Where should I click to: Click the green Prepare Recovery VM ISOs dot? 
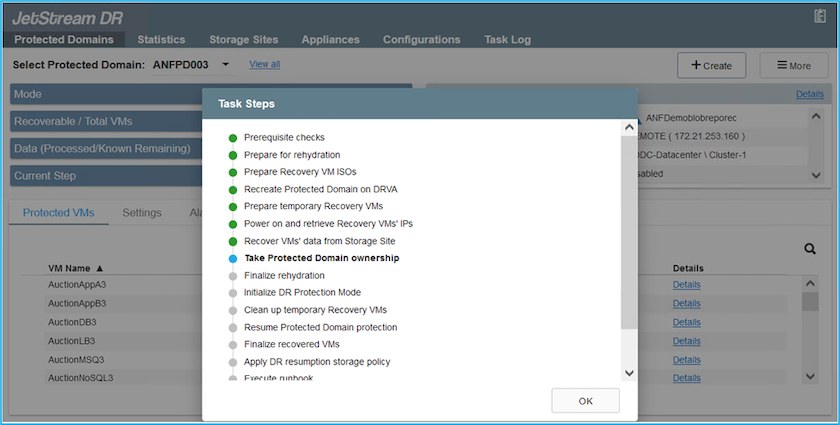click(x=233, y=172)
